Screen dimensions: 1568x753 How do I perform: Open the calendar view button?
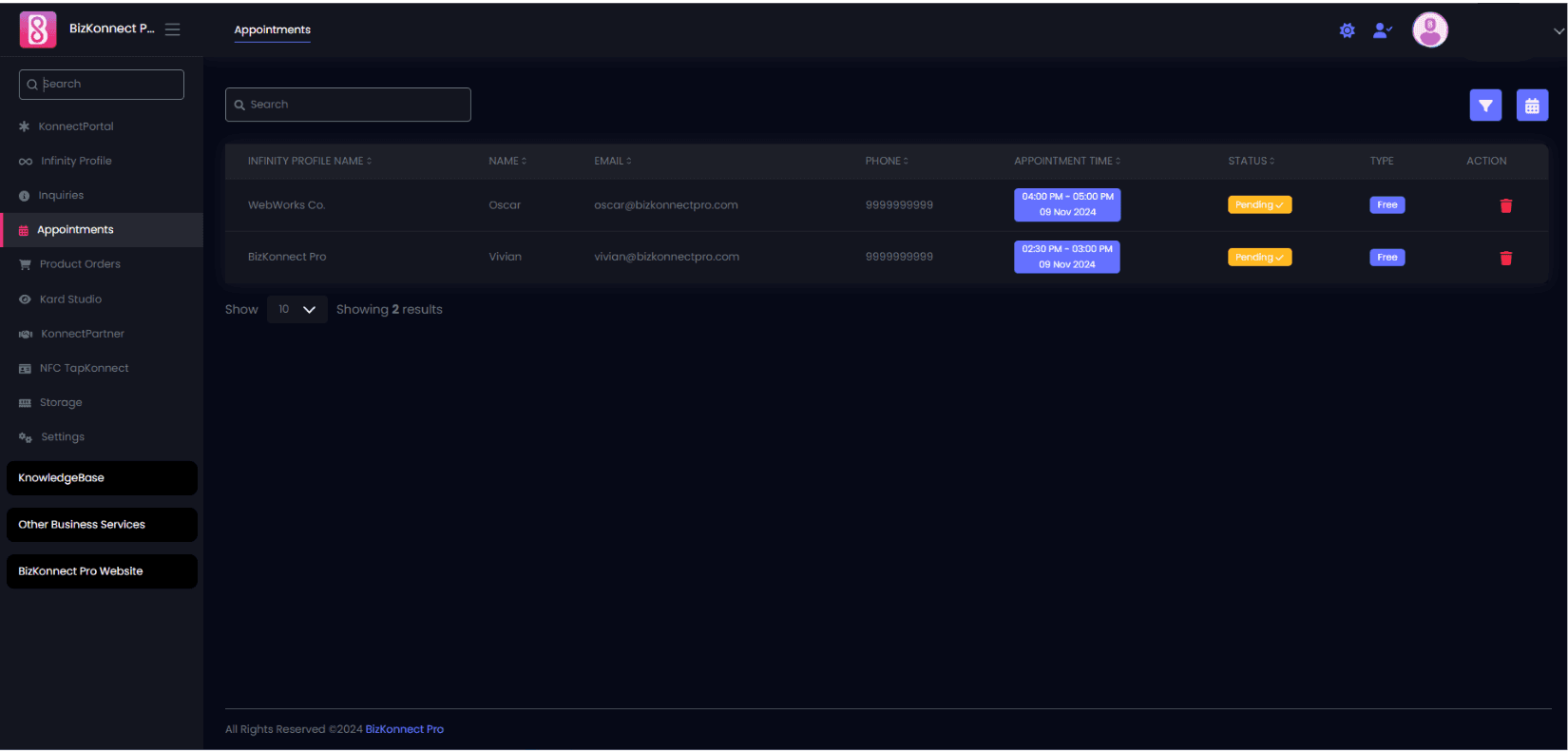coord(1532,106)
